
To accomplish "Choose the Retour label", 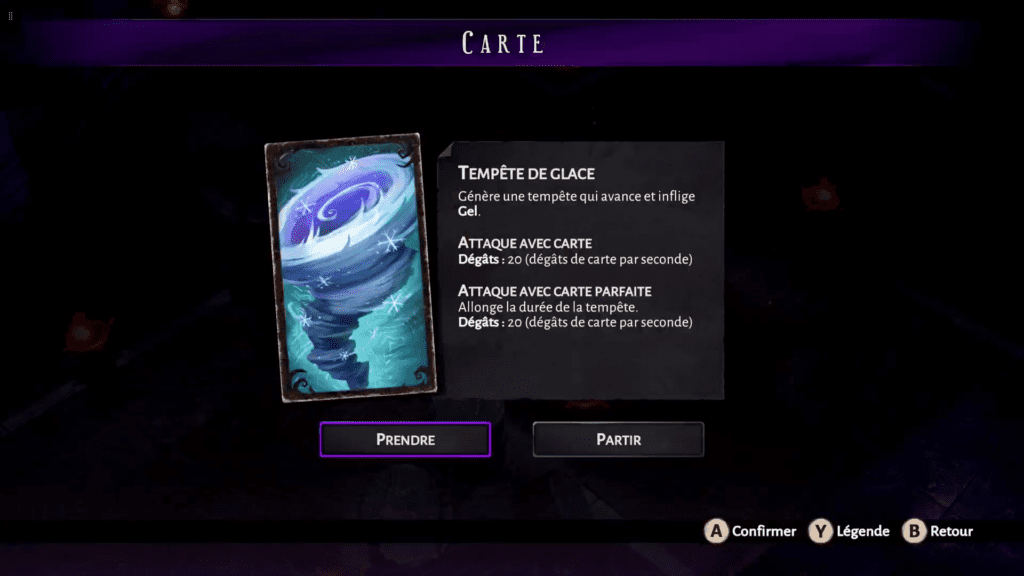I will (x=951, y=531).
